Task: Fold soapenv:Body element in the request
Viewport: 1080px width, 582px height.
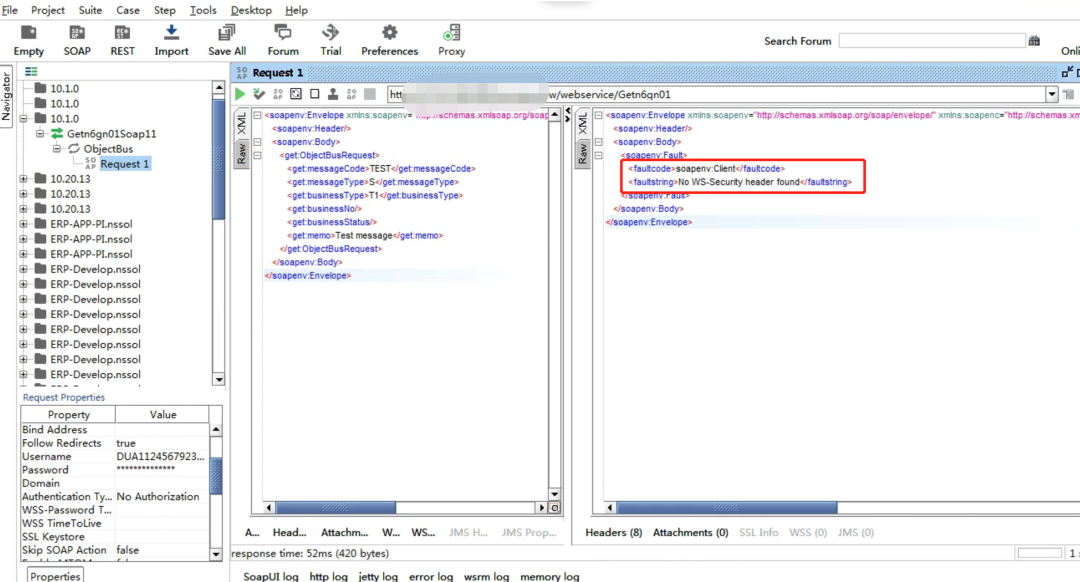Action: (x=258, y=142)
